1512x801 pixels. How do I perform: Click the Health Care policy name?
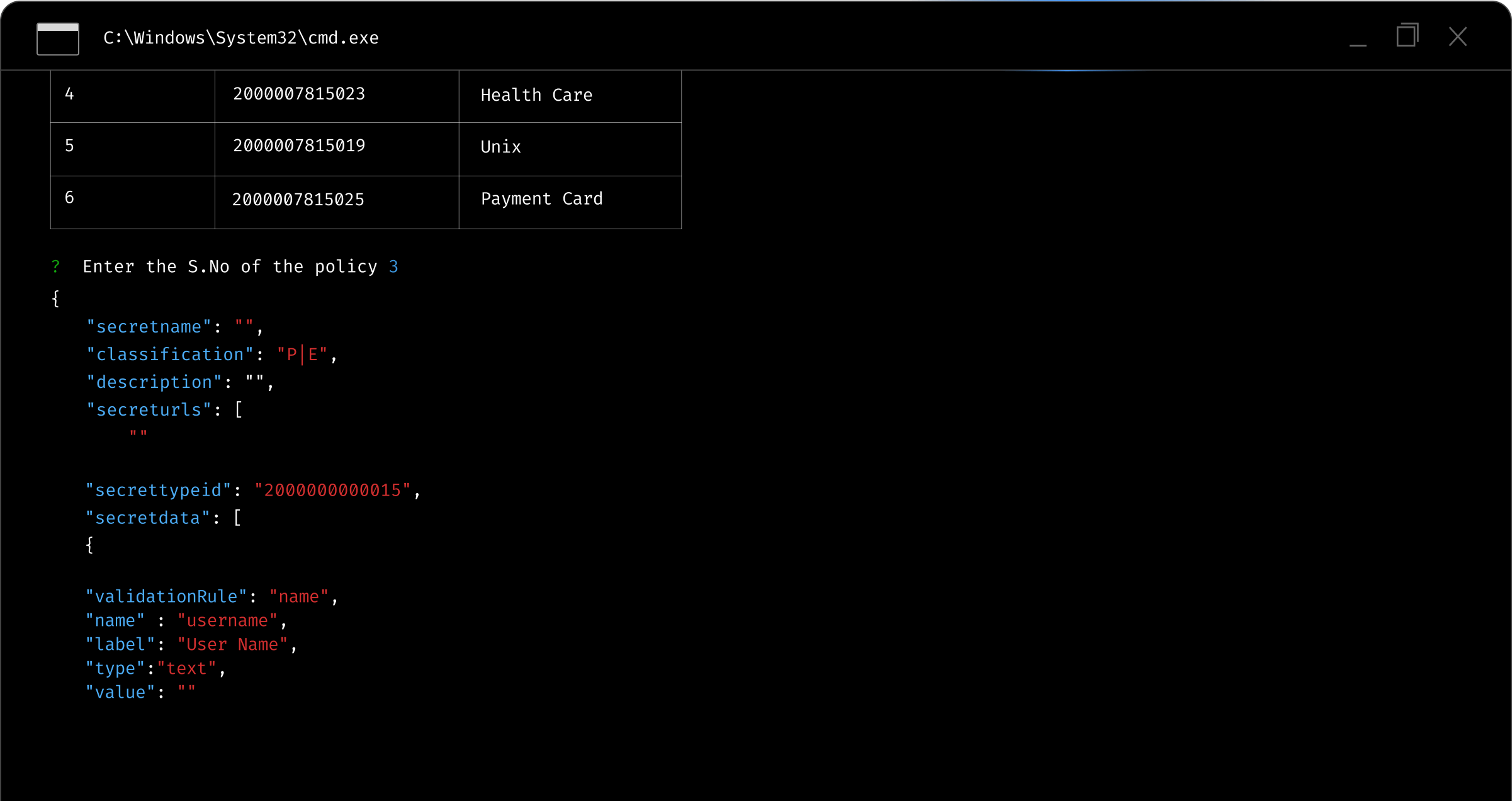[x=536, y=95]
